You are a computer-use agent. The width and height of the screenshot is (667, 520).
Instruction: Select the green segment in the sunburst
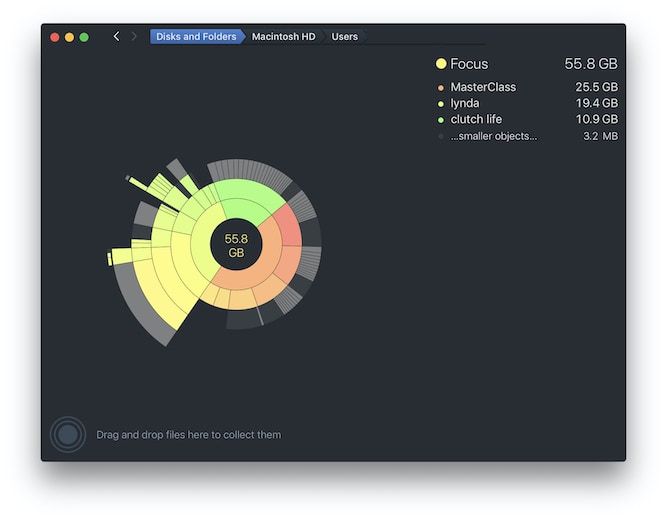240,194
